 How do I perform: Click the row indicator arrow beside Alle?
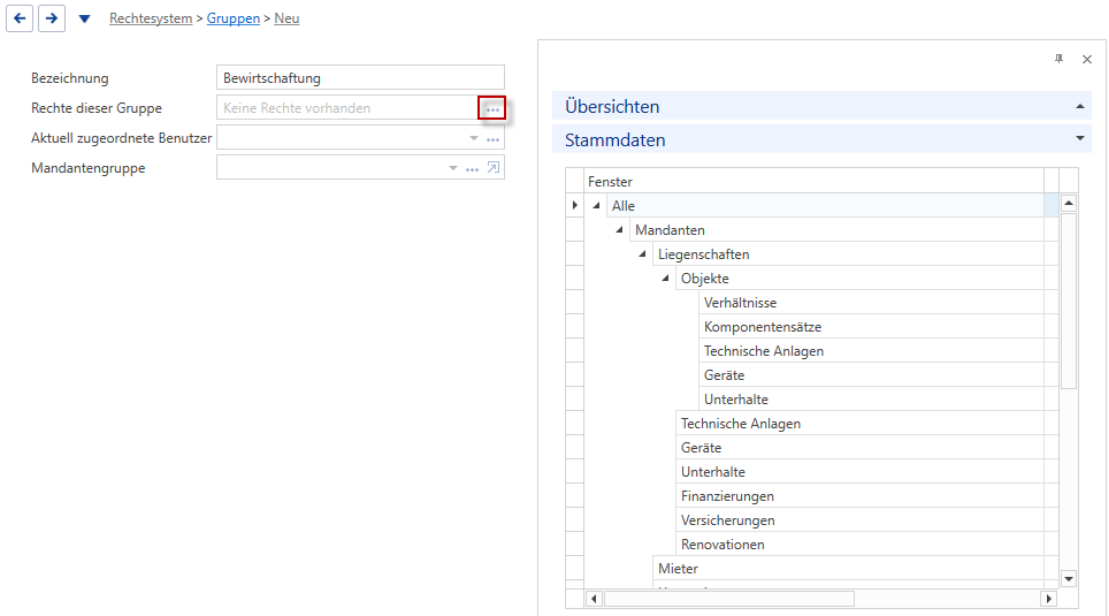pos(574,205)
